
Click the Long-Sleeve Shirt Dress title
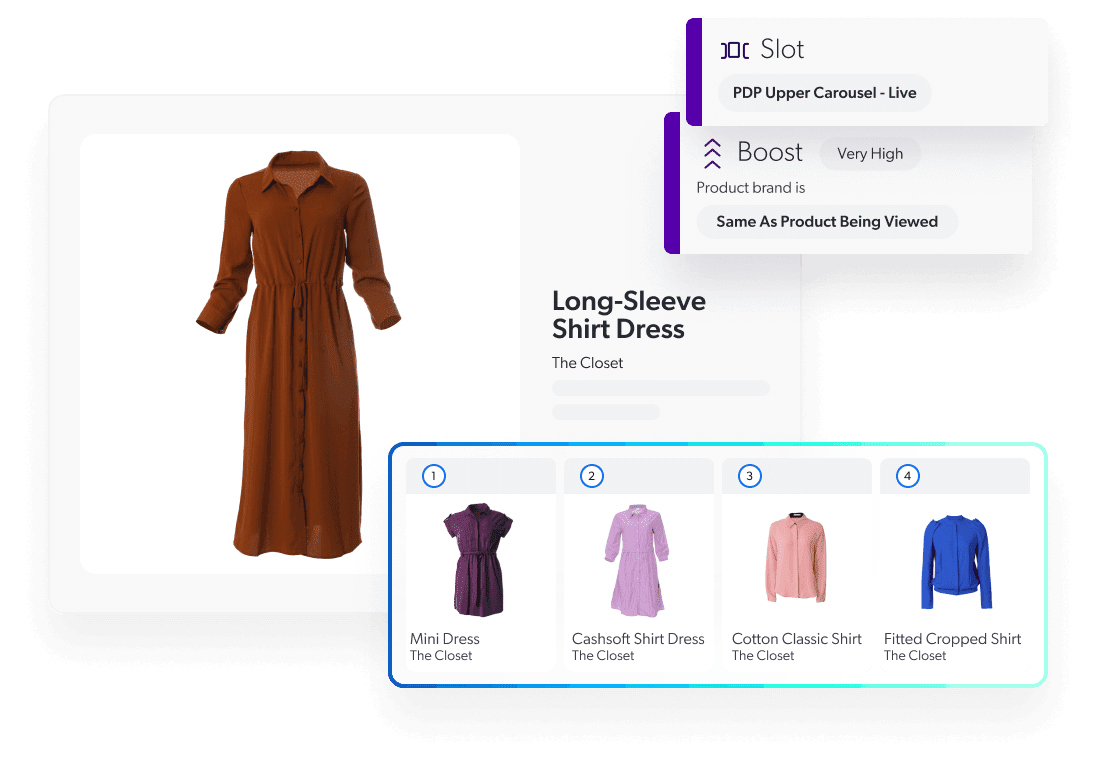[629, 314]
